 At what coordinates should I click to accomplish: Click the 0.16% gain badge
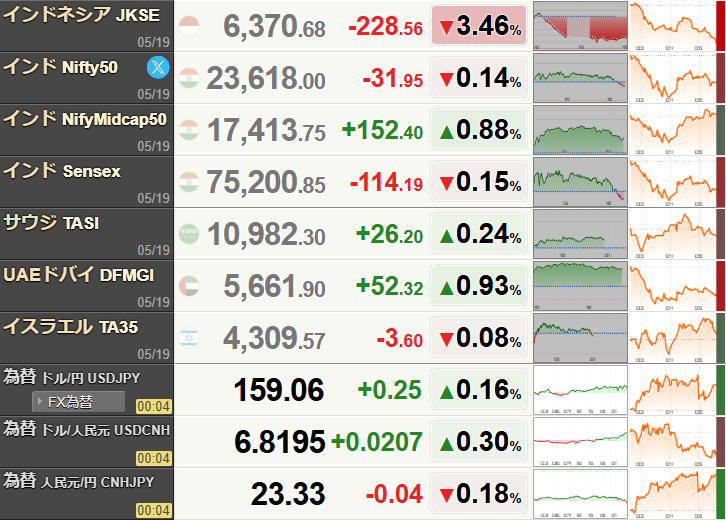479,389
